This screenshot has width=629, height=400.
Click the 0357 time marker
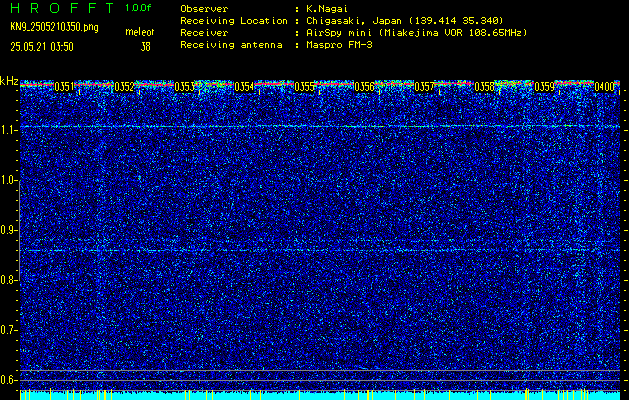(x=424, y=87)
